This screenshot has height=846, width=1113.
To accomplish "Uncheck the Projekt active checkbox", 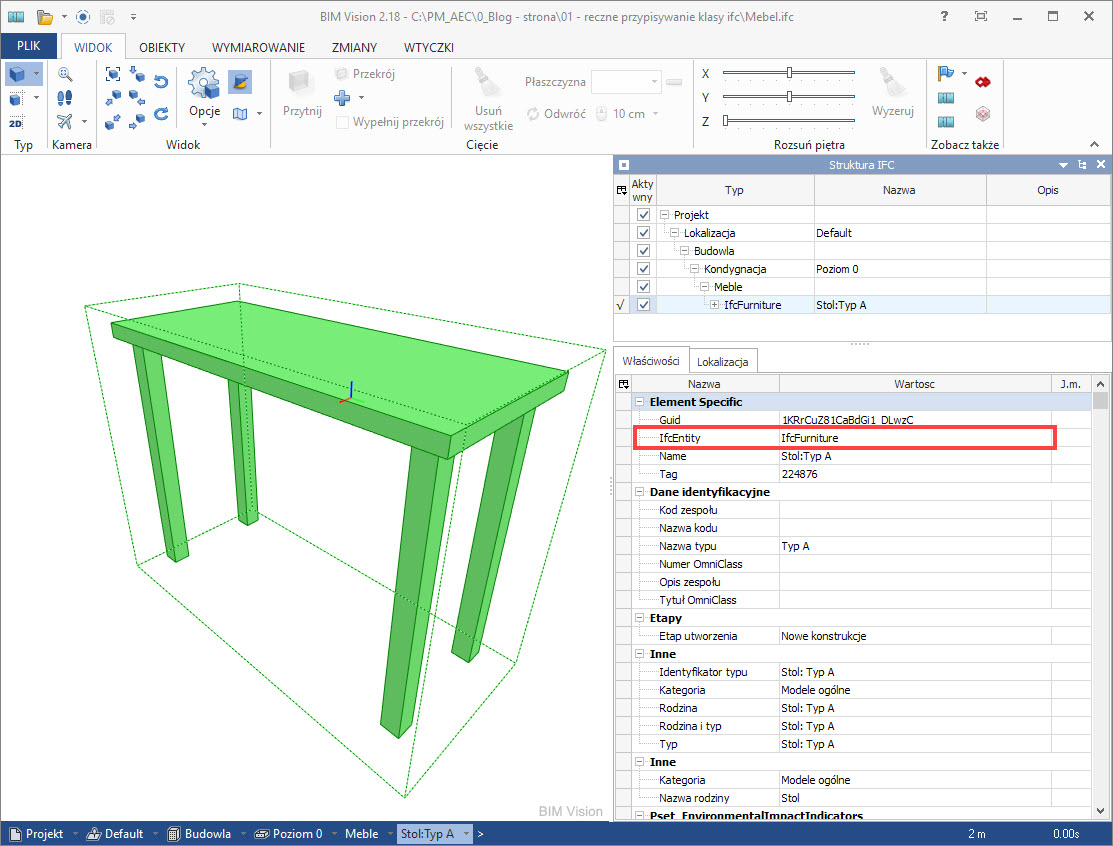I will point(644,215).
